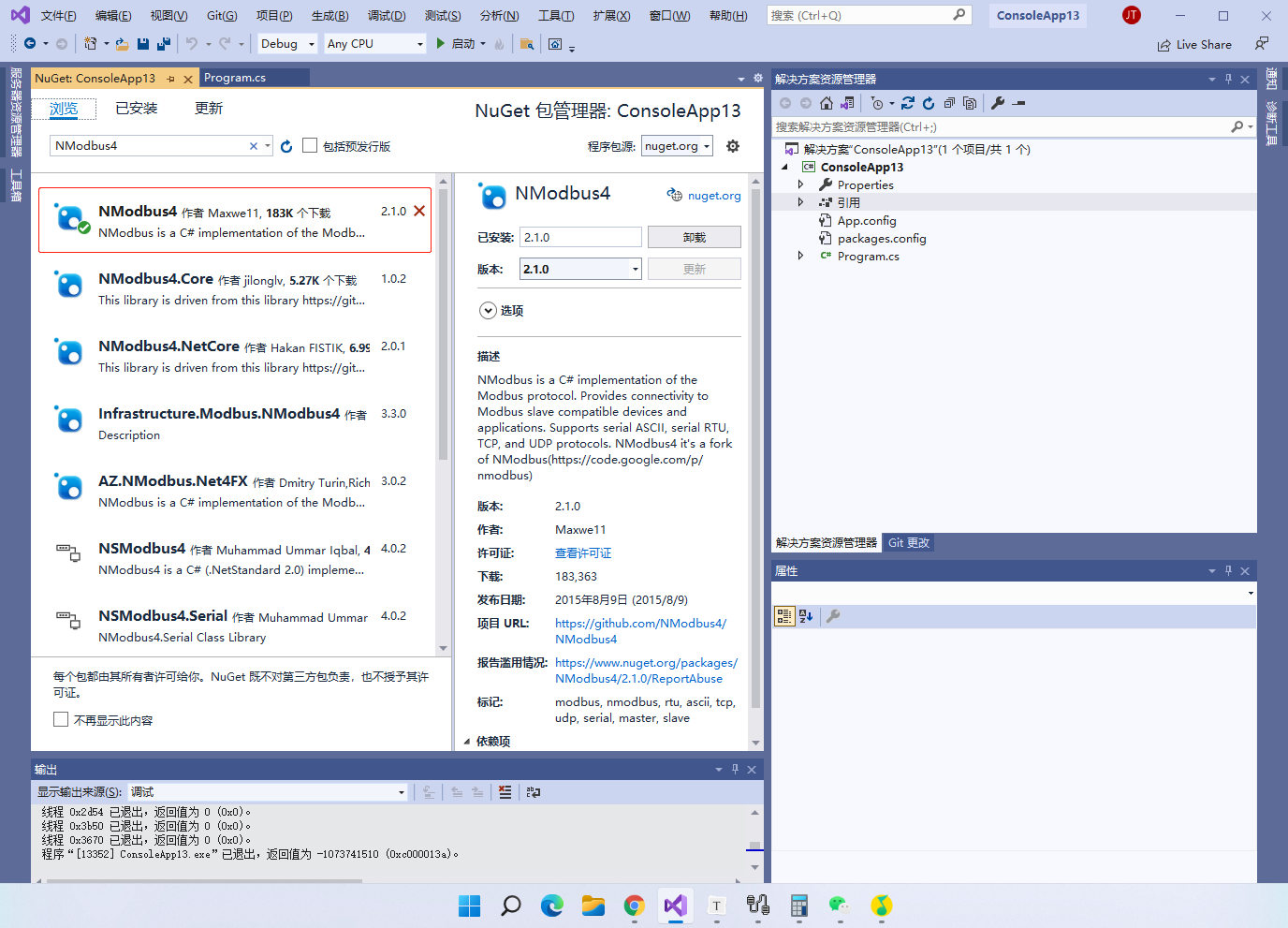Click Preview Selected Items icon in Solution Explorer

(1019, 103)
